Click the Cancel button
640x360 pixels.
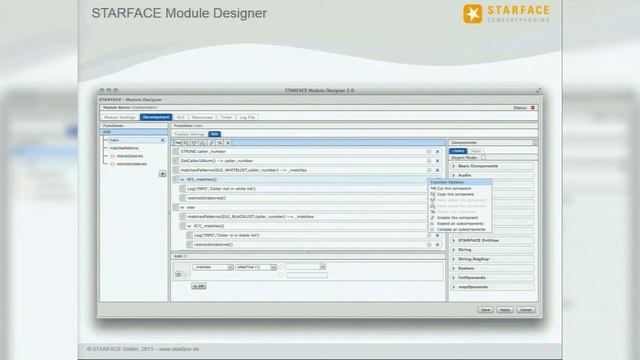coord(526,310)
